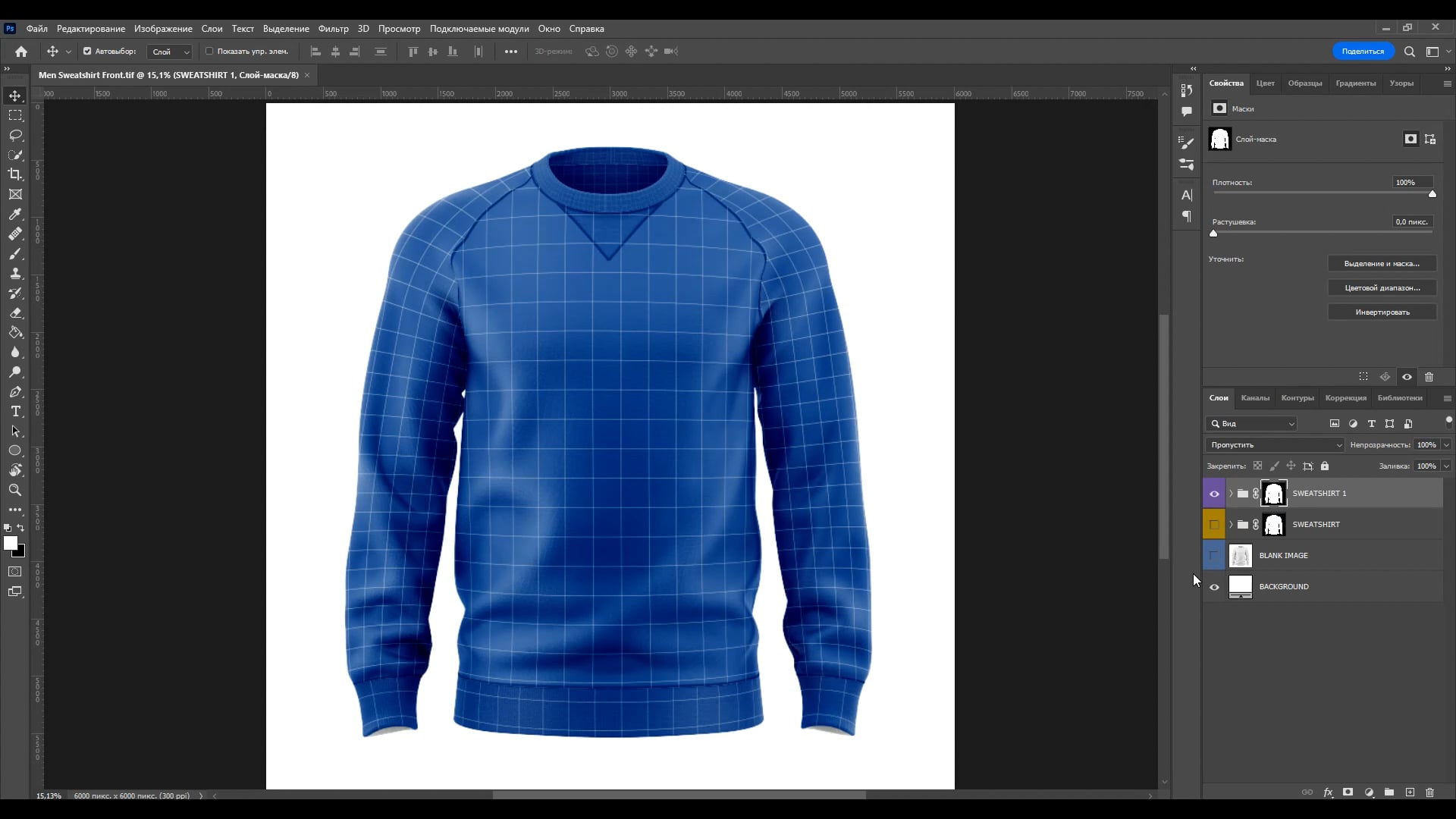
Task: Hide the SWEATSHIRT 1 layer visibility eye
Action: (1214, 493)
